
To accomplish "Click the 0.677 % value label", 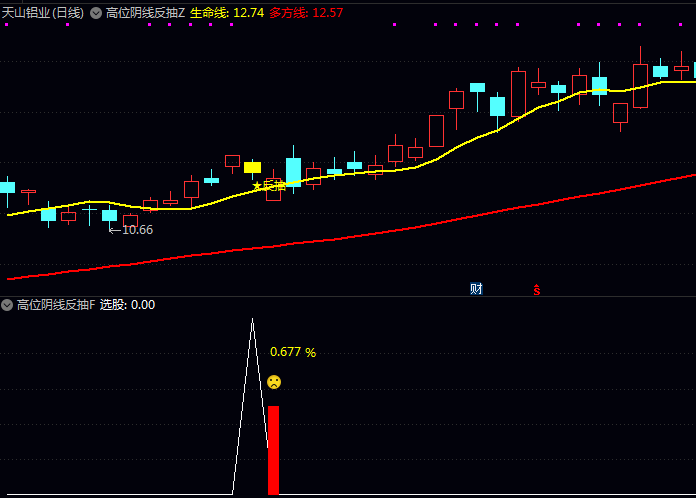I will (x=293, y=352).
